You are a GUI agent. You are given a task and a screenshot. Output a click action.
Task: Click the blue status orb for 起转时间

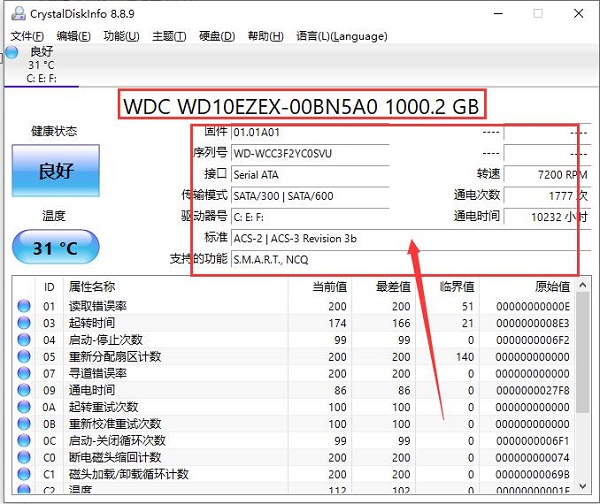[x=24, y=323]
